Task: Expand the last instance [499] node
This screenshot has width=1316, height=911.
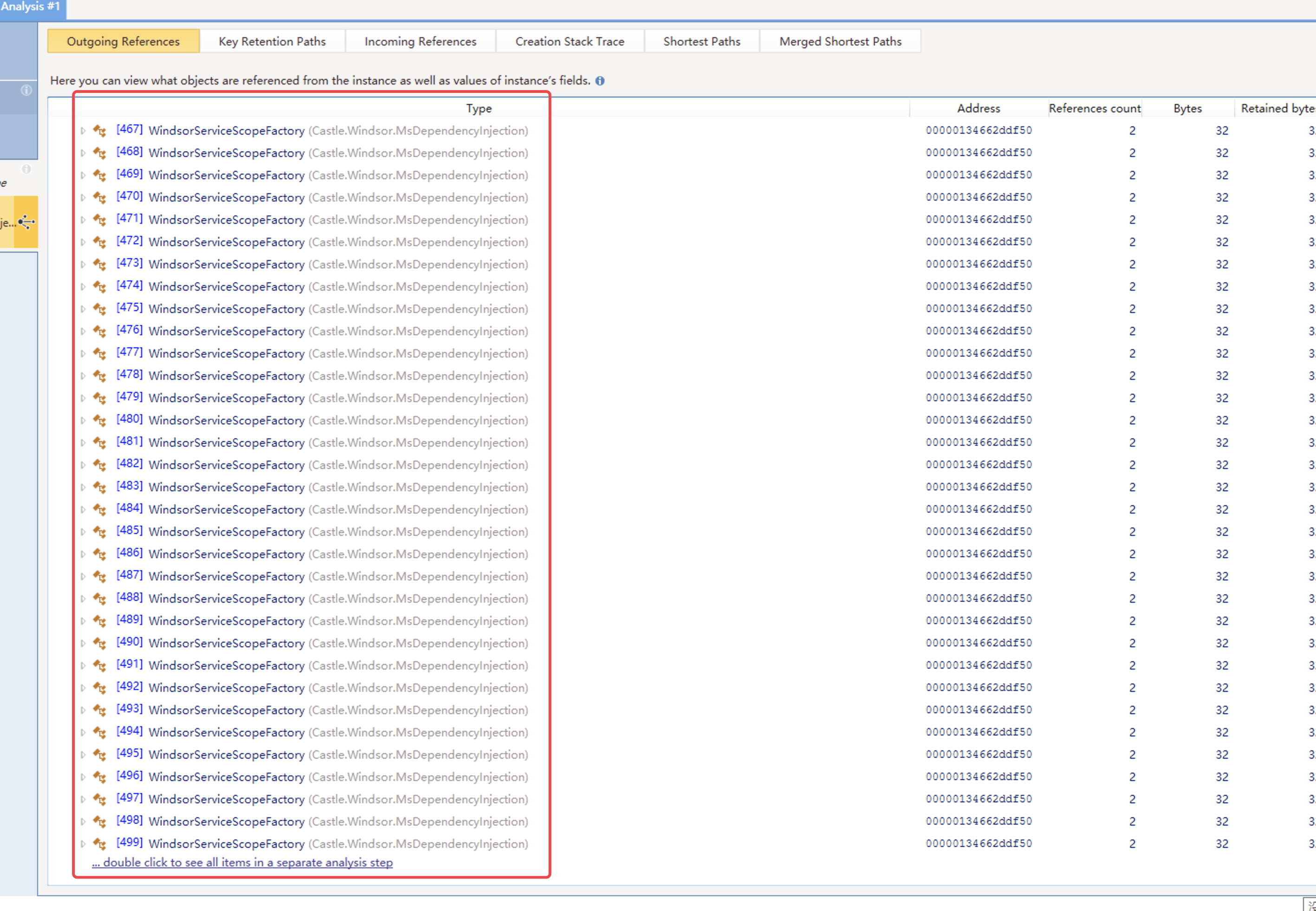Action: pyautogui.click(x=83, y=844)
